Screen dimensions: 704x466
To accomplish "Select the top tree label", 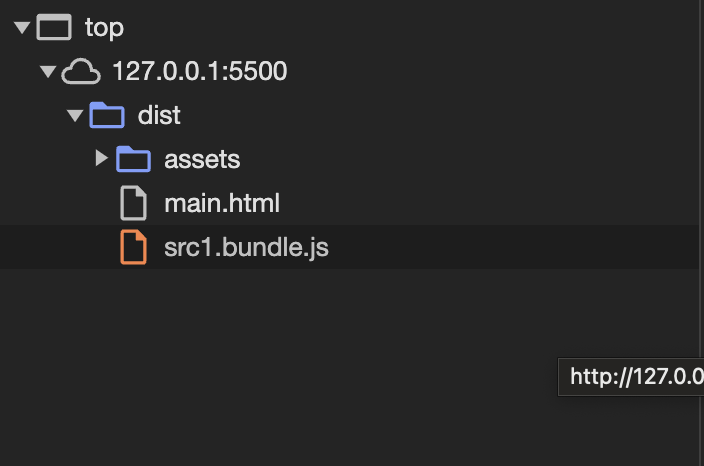I will (104, 28).
